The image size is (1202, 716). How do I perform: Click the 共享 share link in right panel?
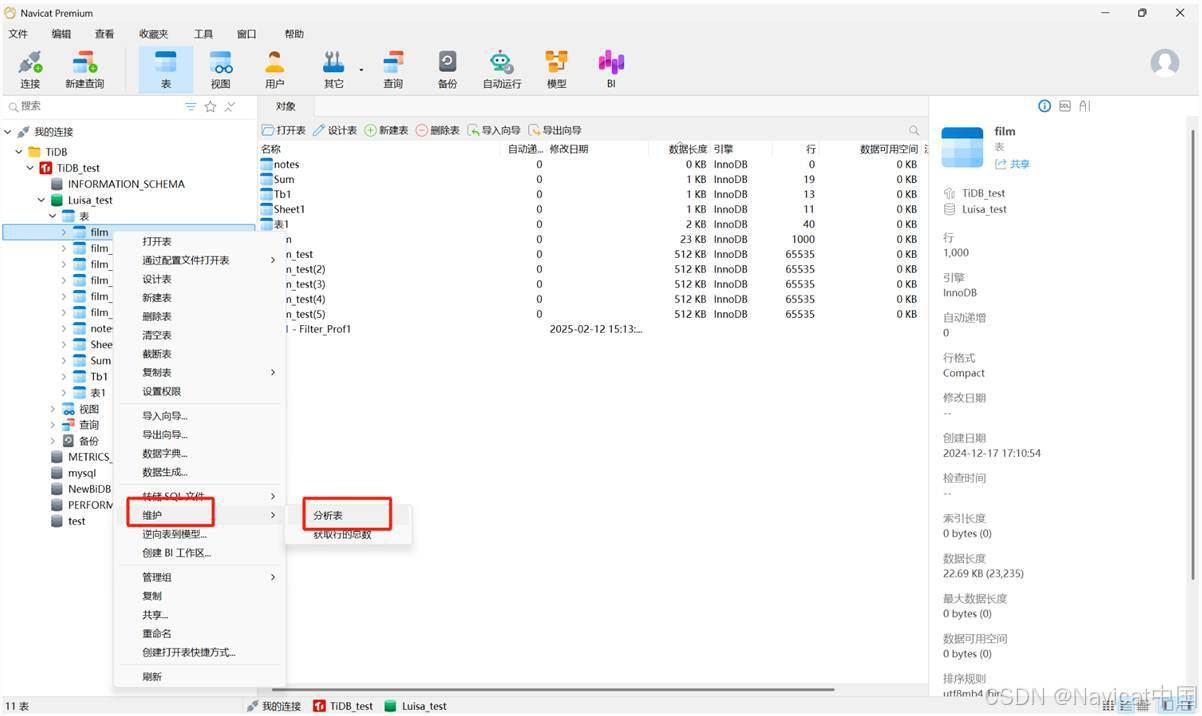1012,164
